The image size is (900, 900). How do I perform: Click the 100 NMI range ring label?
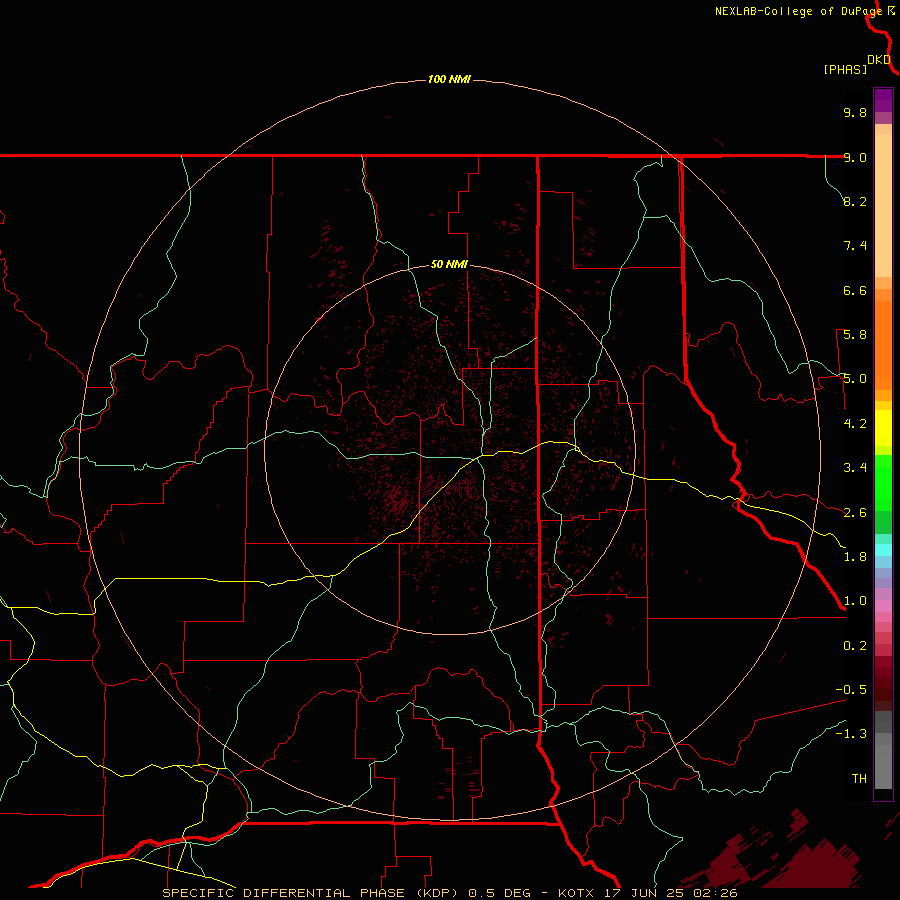[x=449, y=79]
